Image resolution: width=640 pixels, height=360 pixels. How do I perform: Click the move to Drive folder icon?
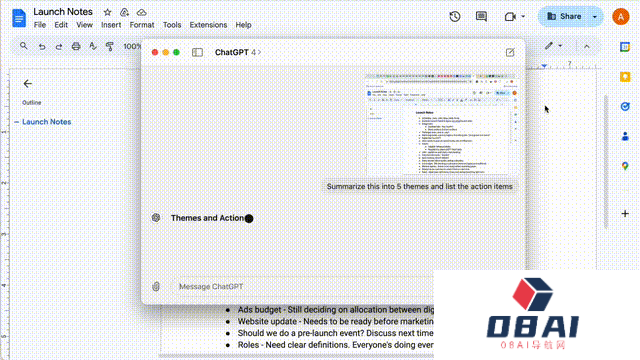[124, 12]
